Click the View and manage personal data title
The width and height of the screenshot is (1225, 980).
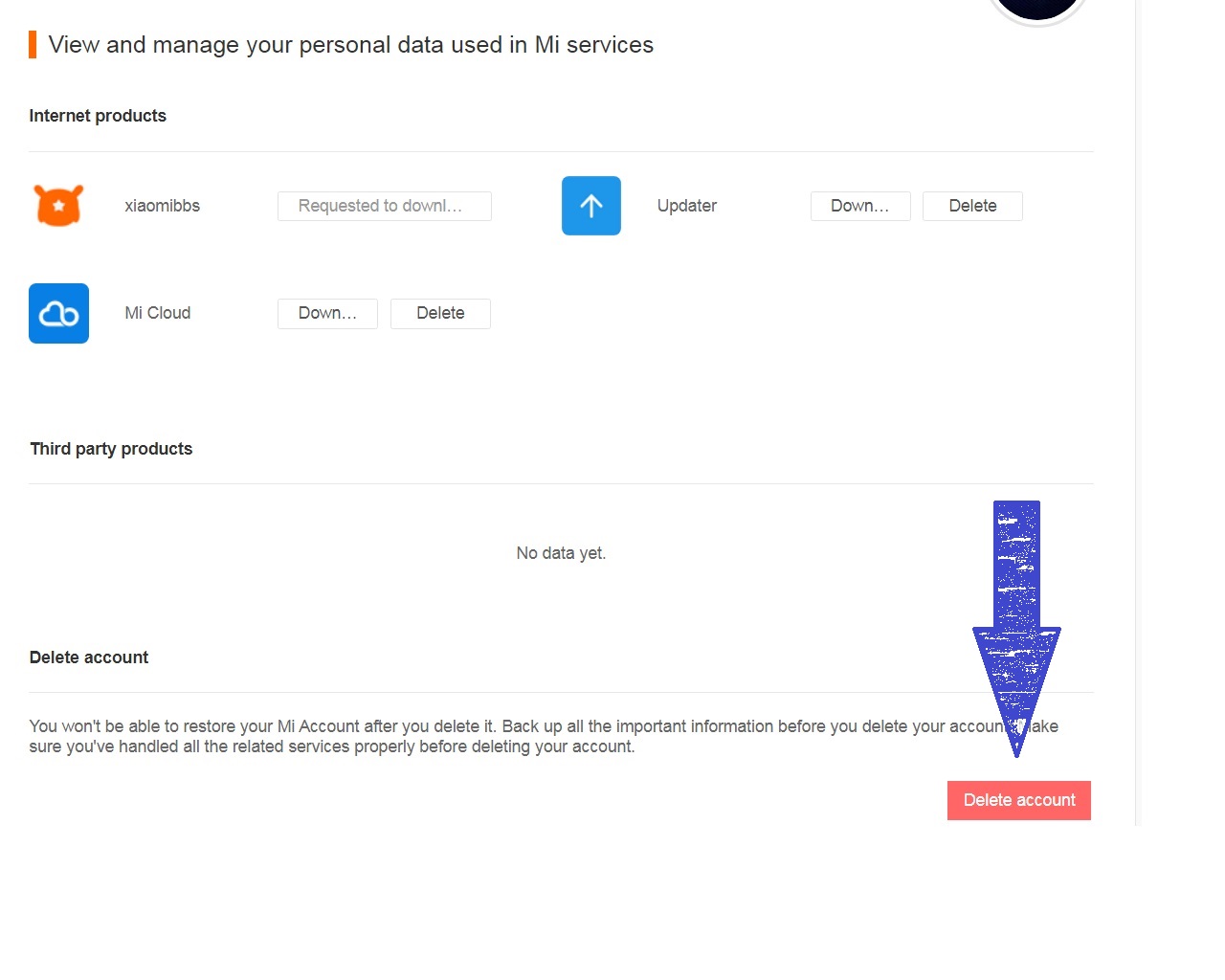click(x=351, y=45)
